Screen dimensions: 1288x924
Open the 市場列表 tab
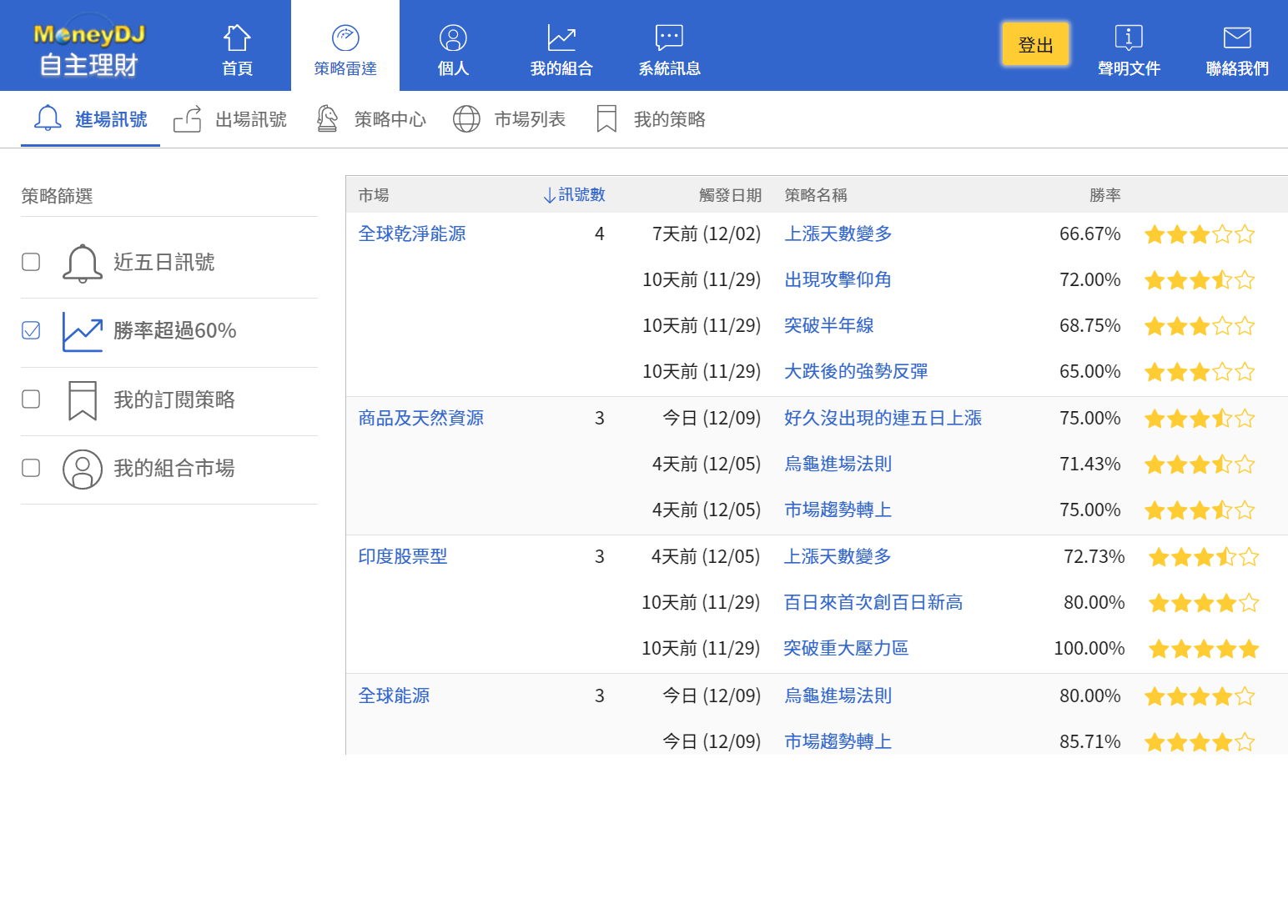[510, 119]
